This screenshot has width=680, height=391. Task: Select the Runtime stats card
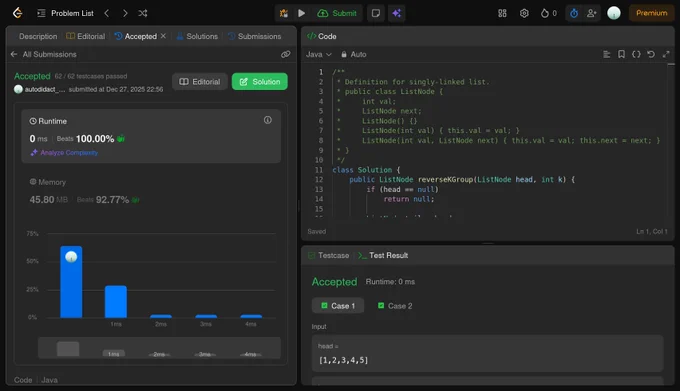[x=151, y=136]
